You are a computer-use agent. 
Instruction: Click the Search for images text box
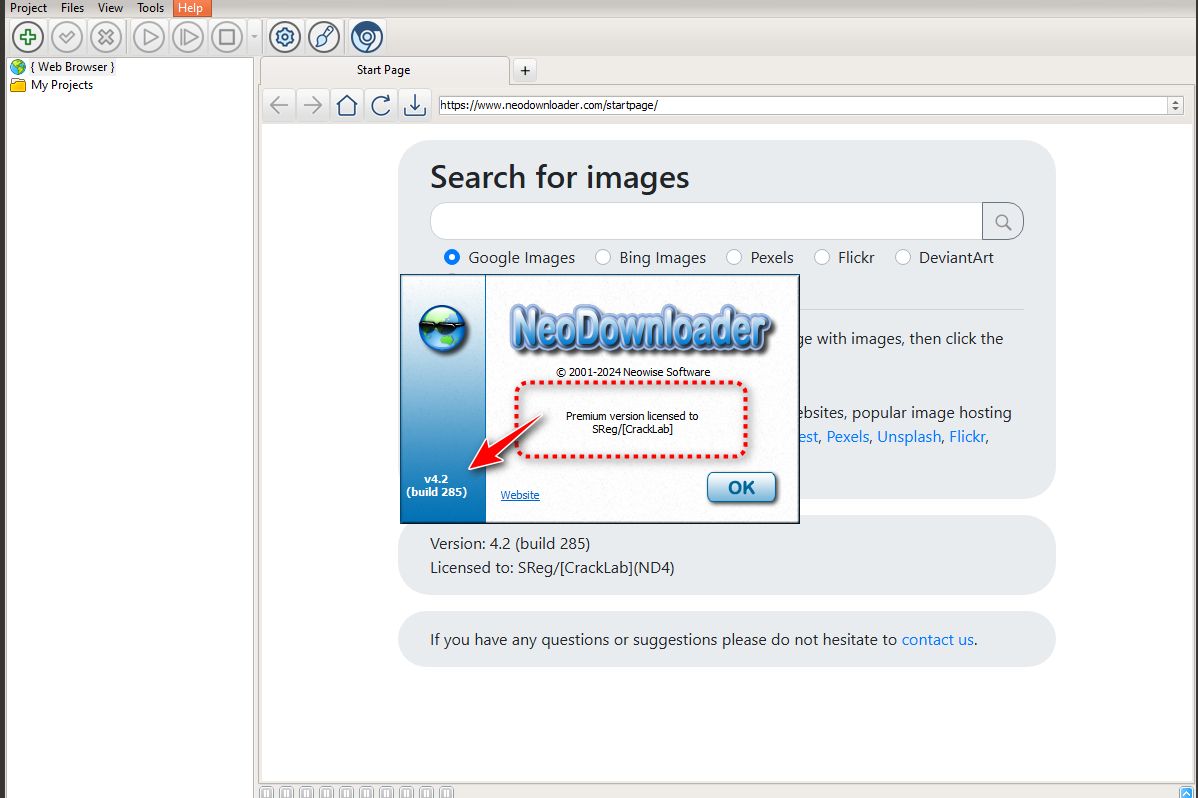coord(706,222)
